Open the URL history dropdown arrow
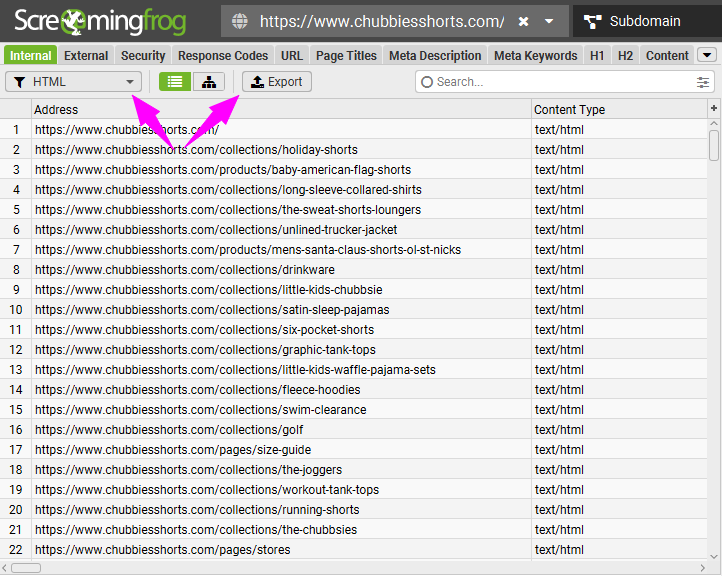The image size is (722, 576). [549, 21]
